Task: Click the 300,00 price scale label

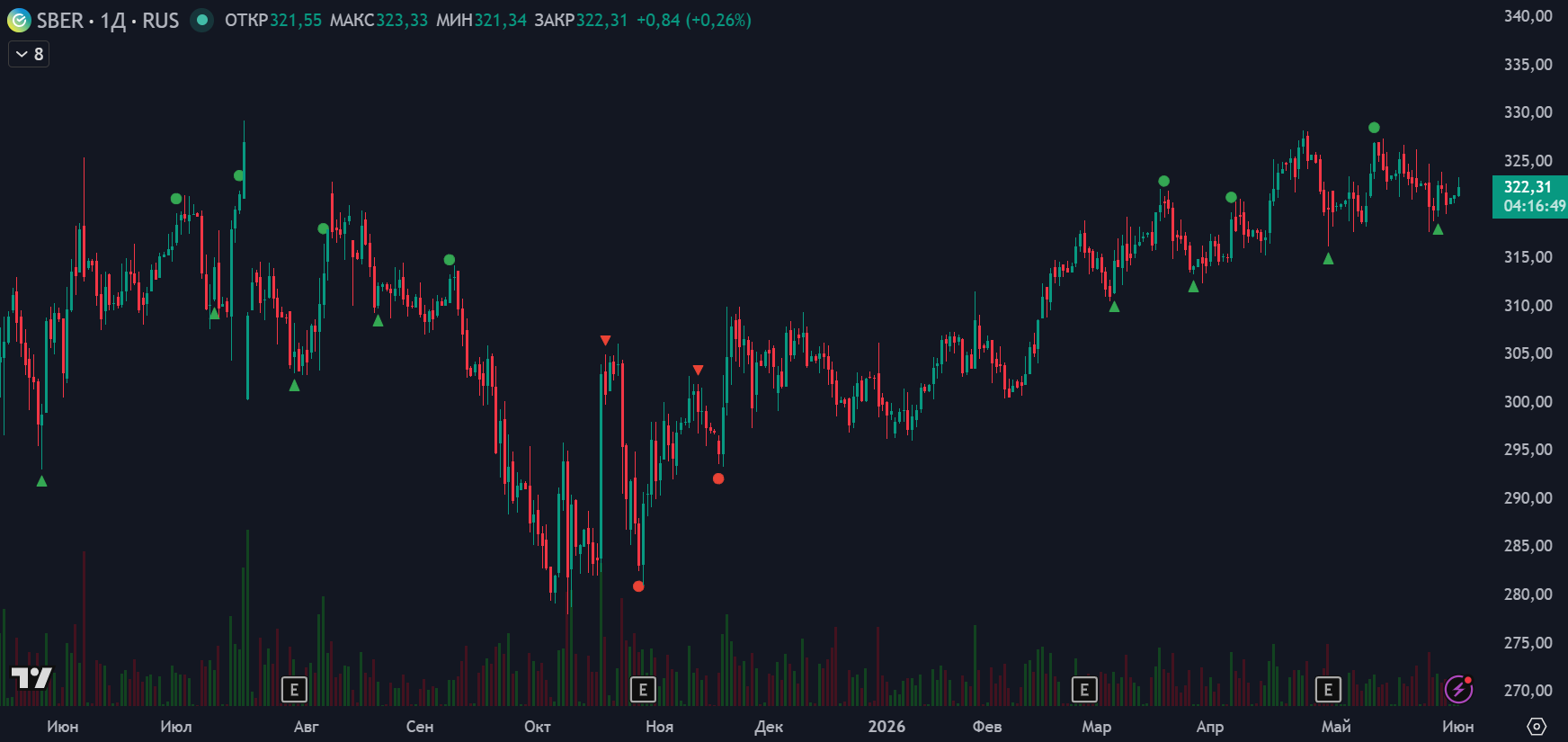Action: pos(1528,402)
